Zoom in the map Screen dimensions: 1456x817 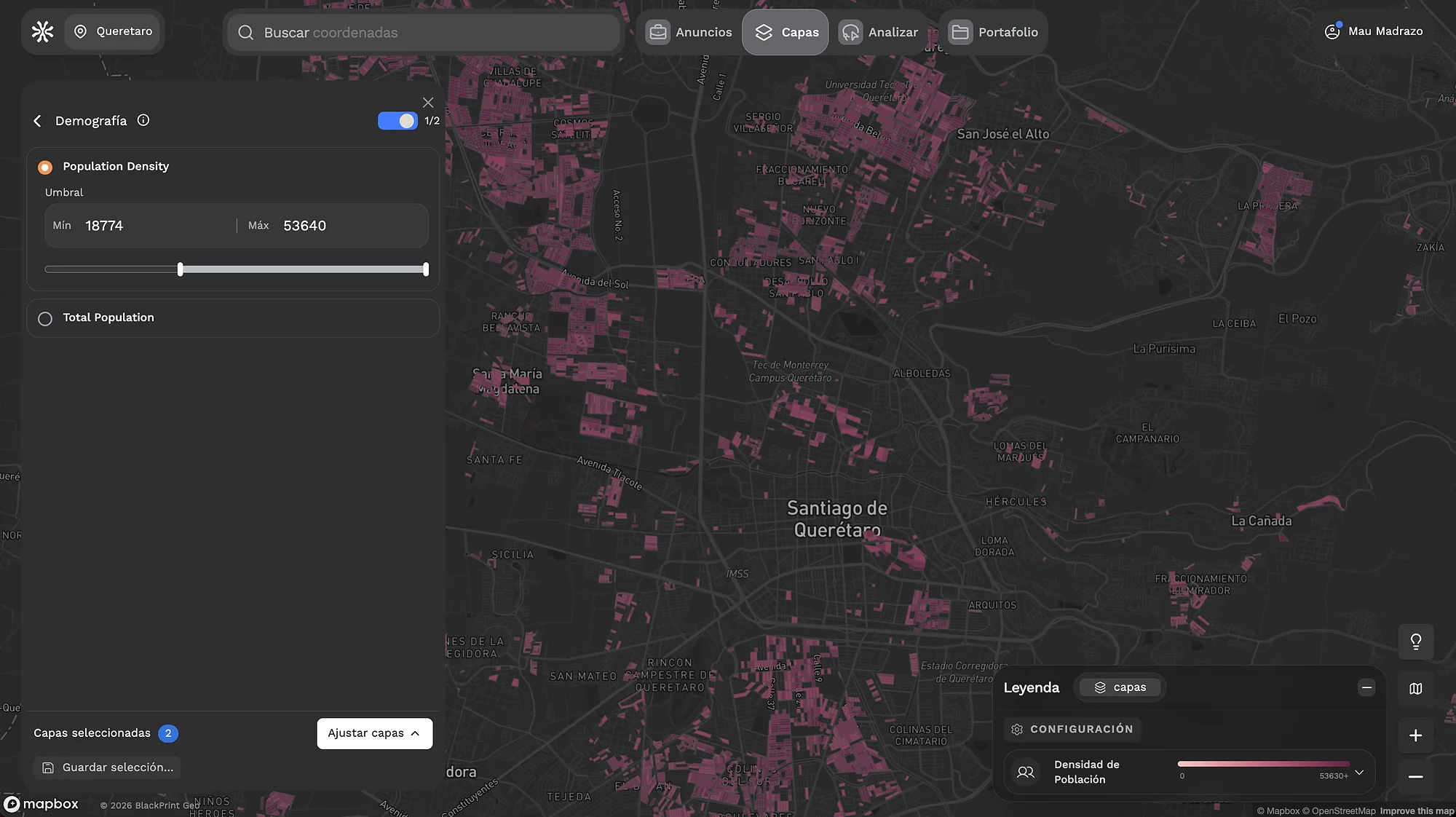(1416, 735)
